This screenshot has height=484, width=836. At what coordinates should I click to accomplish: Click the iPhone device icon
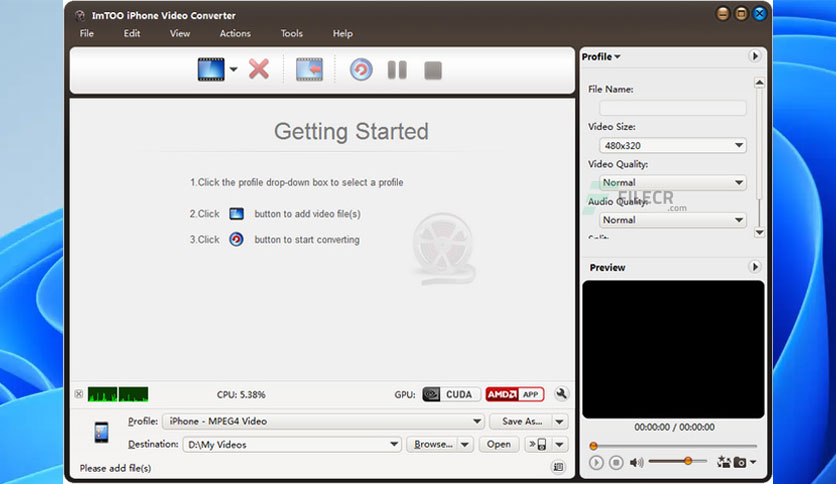[101, 432]
